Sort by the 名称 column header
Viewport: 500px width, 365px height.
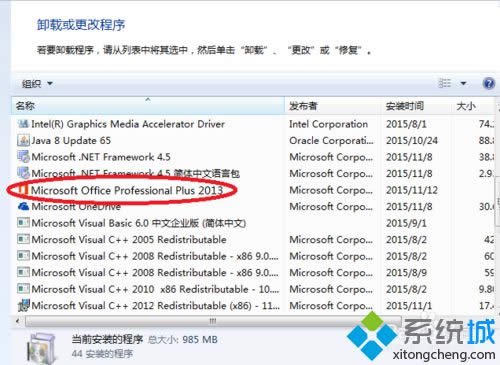148,106
